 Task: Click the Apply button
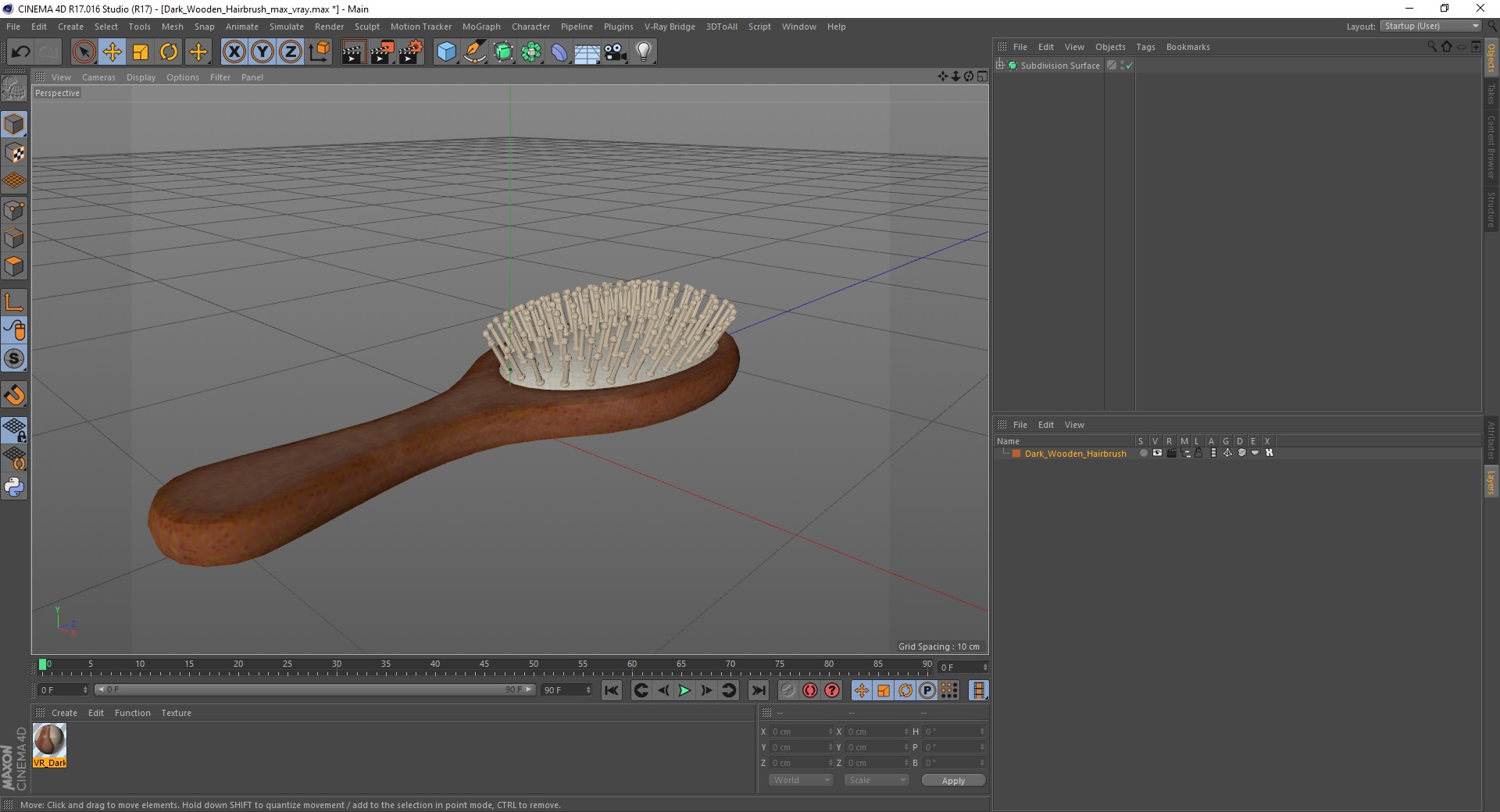coord(953,781)
